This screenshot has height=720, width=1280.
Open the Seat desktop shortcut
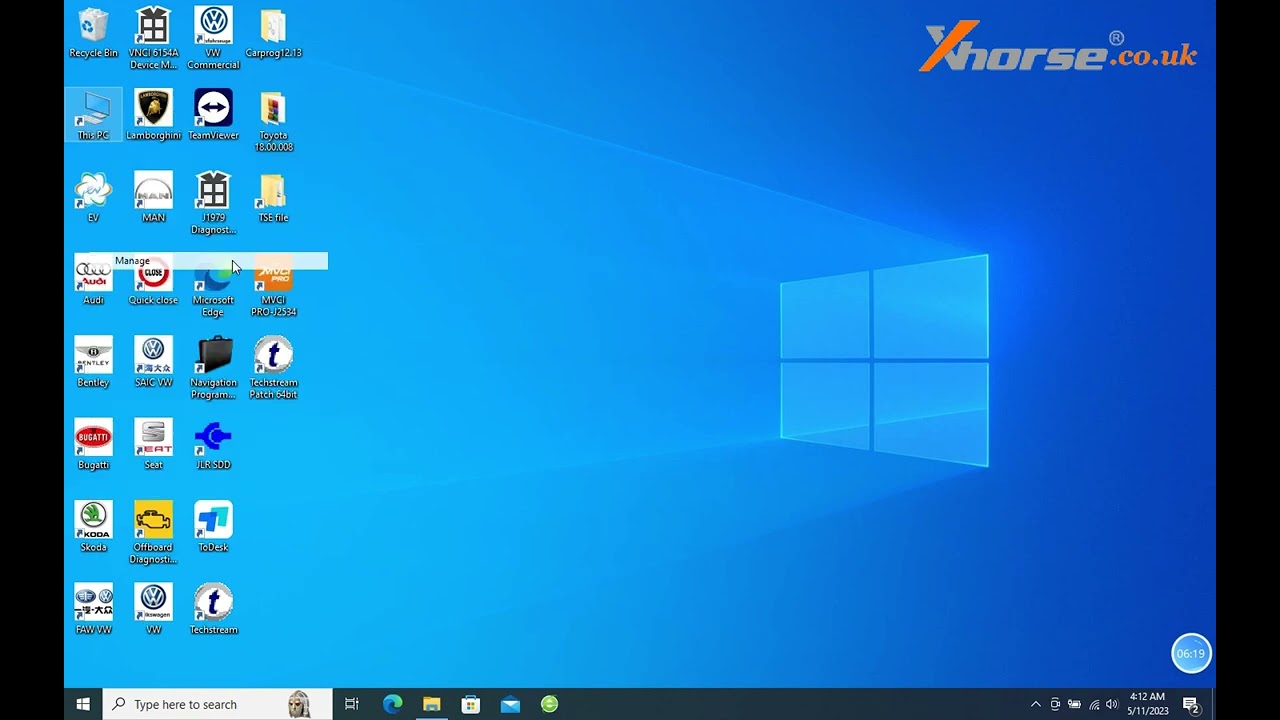pos(153,445)
